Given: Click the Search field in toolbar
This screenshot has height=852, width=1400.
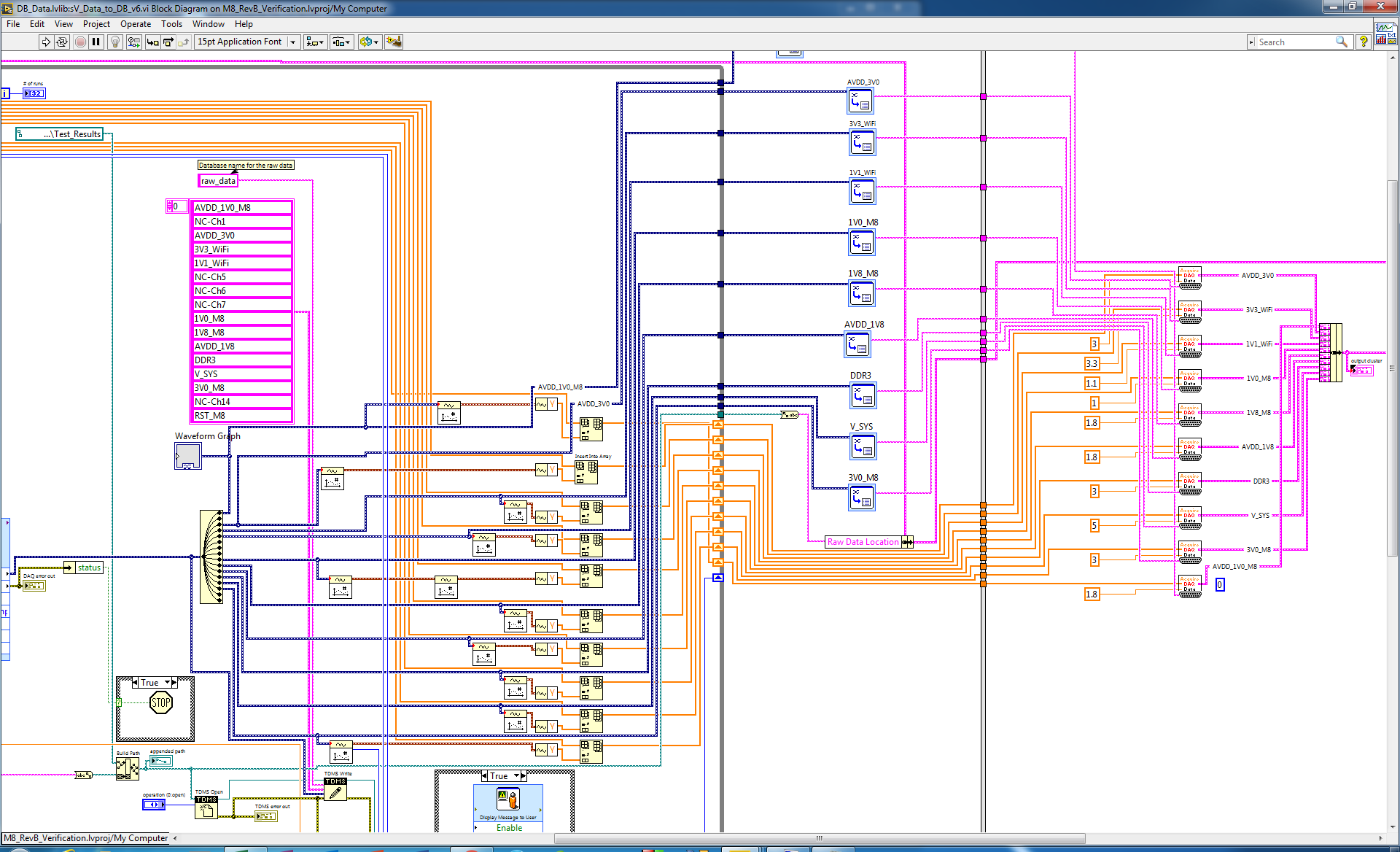Looking at the screenshot, I should (x=1298, y=42).
